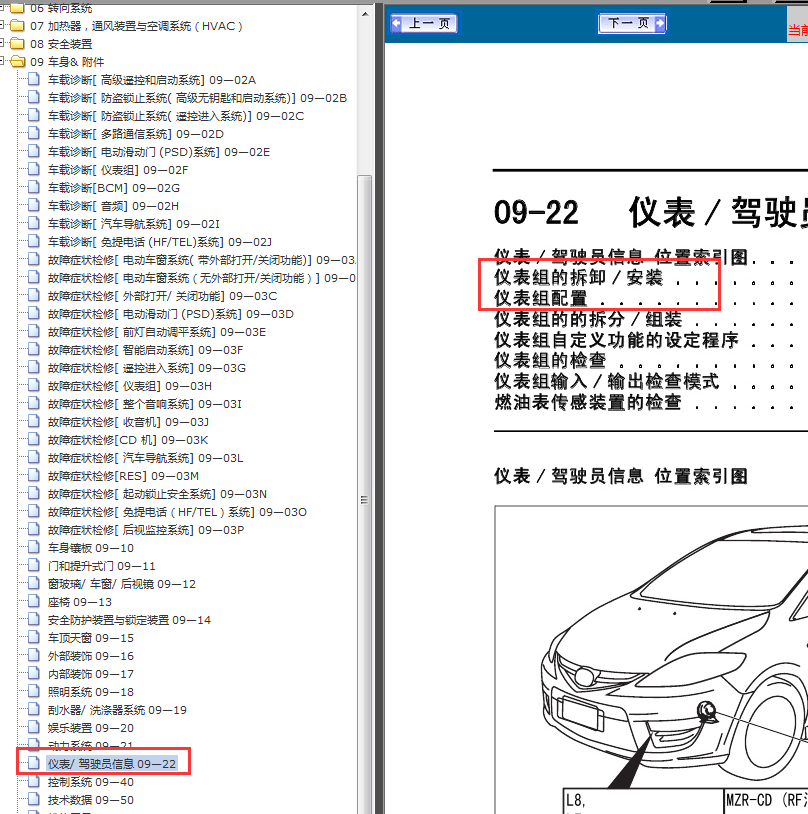Click page icon for 音频 09-02H
This screenshot has width=808, height=814.
[x=34, y=205]
